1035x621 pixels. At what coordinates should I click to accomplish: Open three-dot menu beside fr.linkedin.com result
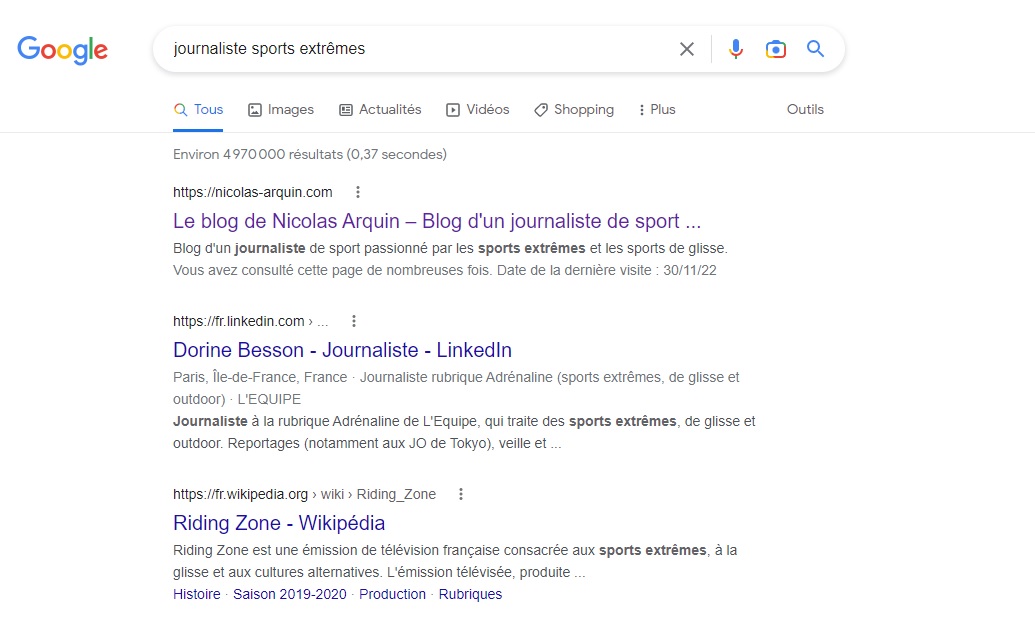354,321
